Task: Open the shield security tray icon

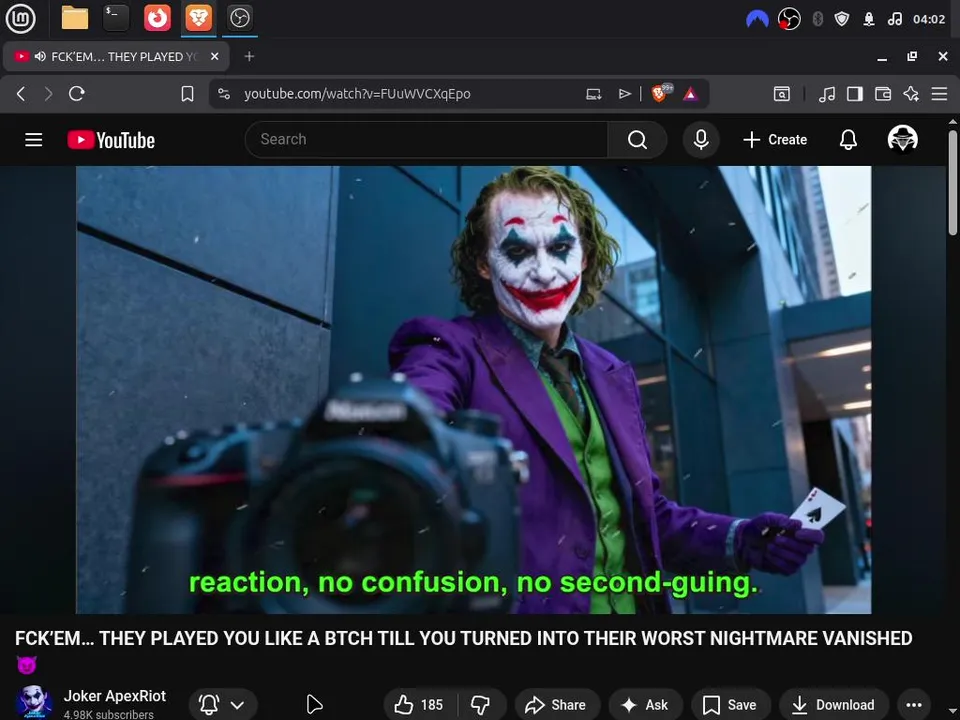Action: point(842,19)
